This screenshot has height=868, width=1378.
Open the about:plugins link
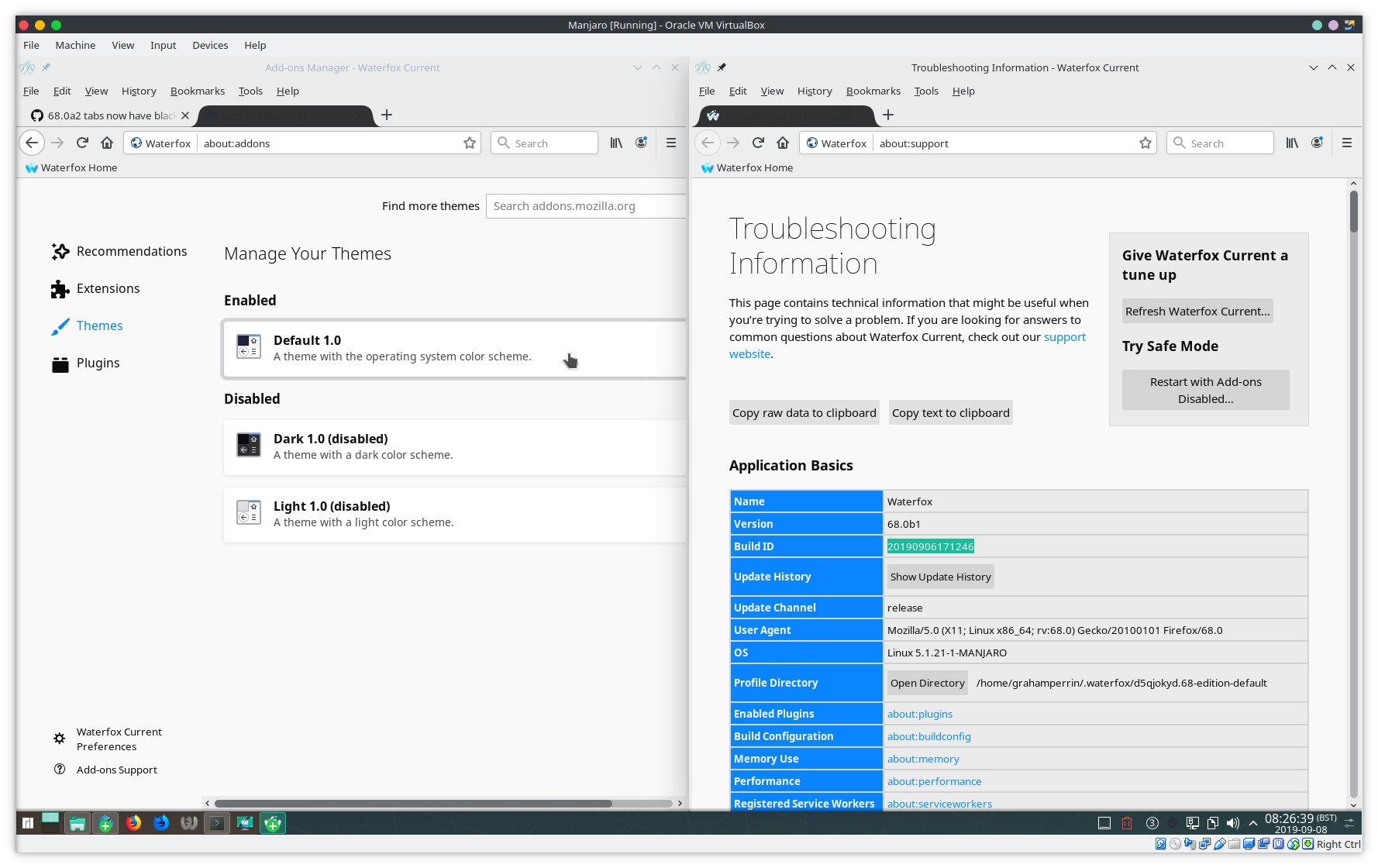pos(920,714)
